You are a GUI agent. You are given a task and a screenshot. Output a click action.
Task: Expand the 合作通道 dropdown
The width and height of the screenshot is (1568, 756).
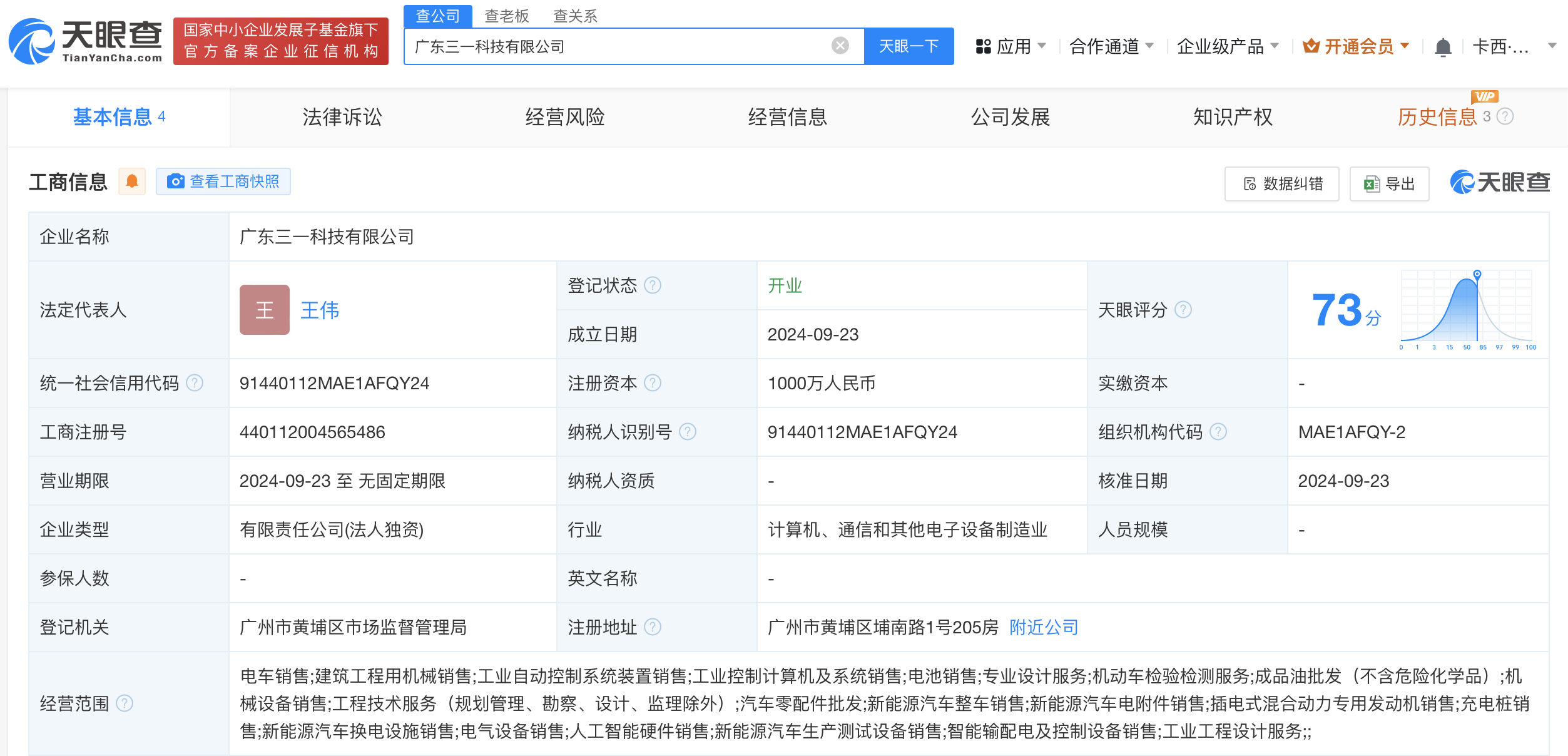(x=1111, y=46)
